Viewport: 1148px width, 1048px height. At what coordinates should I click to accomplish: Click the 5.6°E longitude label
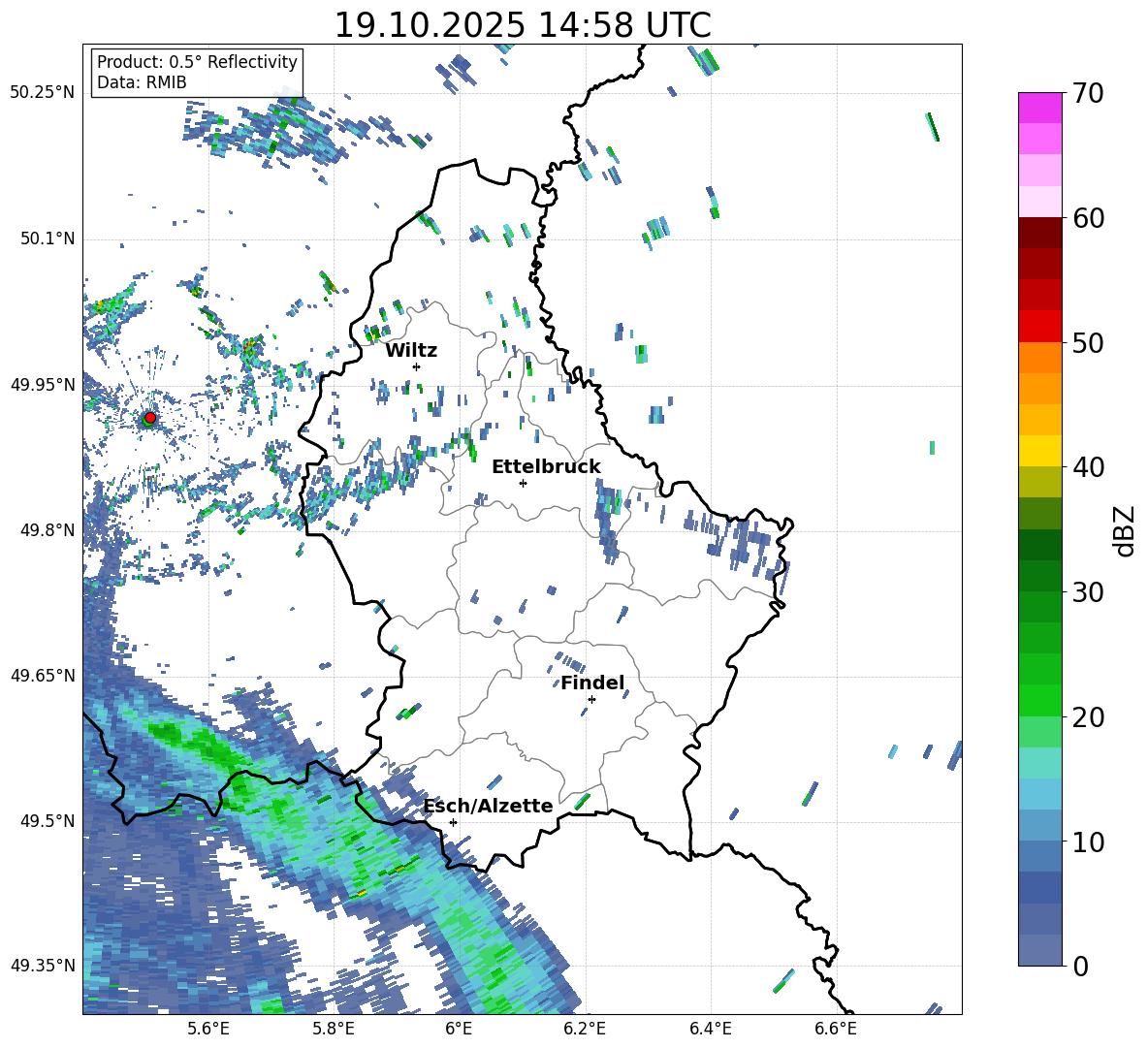coord(208,1030)
